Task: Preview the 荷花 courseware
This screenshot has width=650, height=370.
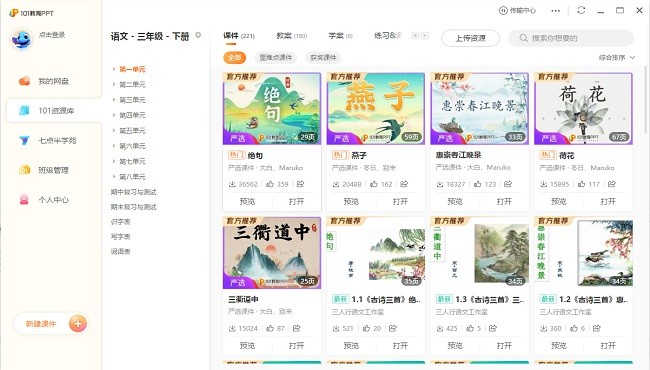Action: [x=559, y=201]
